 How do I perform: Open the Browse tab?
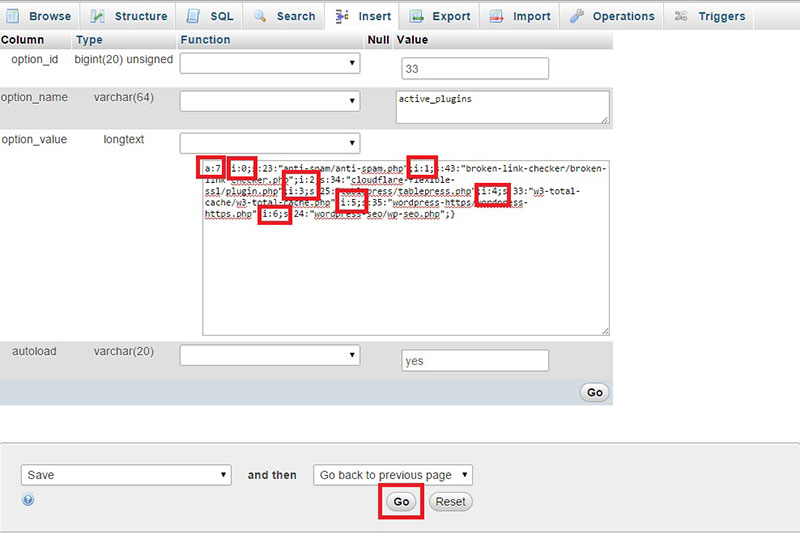[x=39, y=16]
